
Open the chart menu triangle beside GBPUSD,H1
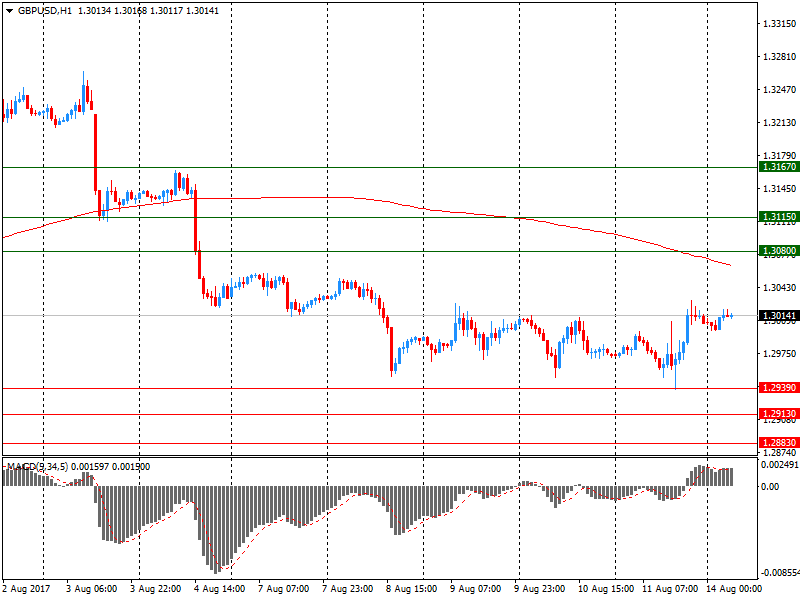[9, 11]
